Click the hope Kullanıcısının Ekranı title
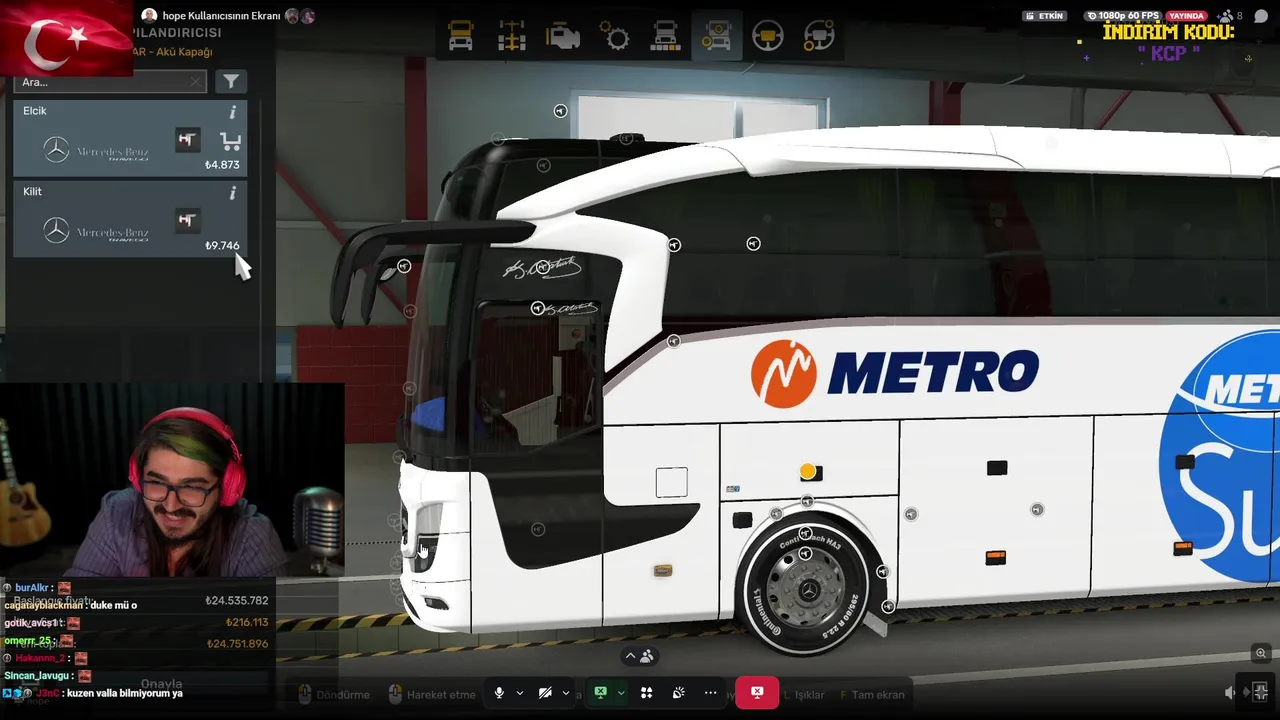The width and height of the screenshot is (1280, 720). point(221,16)
